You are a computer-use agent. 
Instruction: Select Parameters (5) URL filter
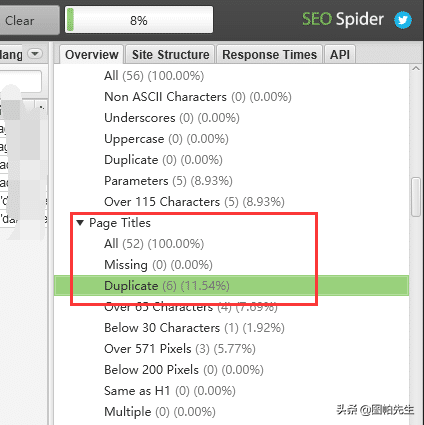168,181
